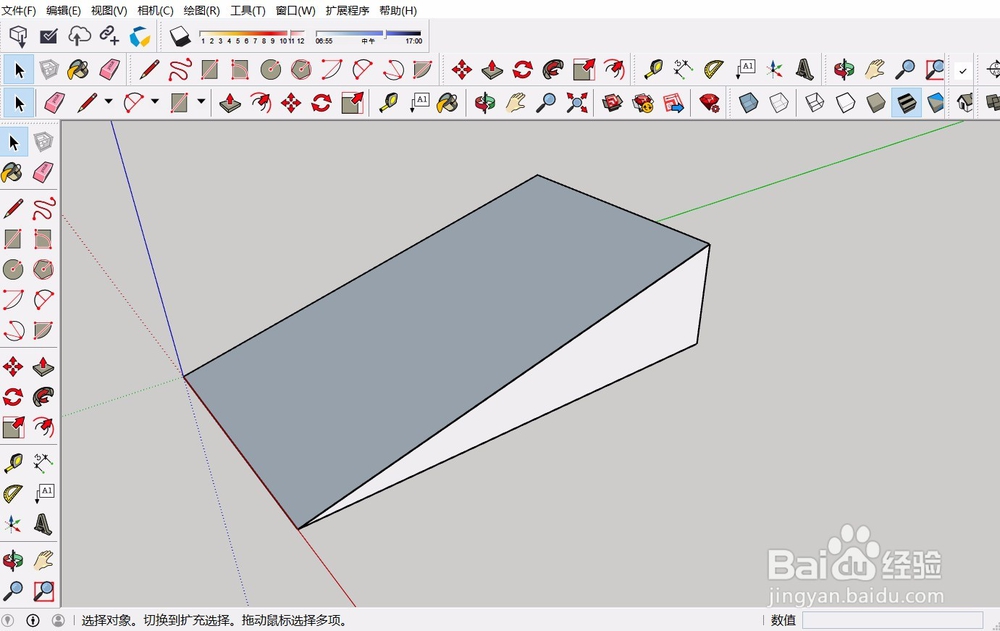The width and height of the screenshot is (1000, 631).
Task: Open the 帮助(H) menu
Action: point(398,11)
